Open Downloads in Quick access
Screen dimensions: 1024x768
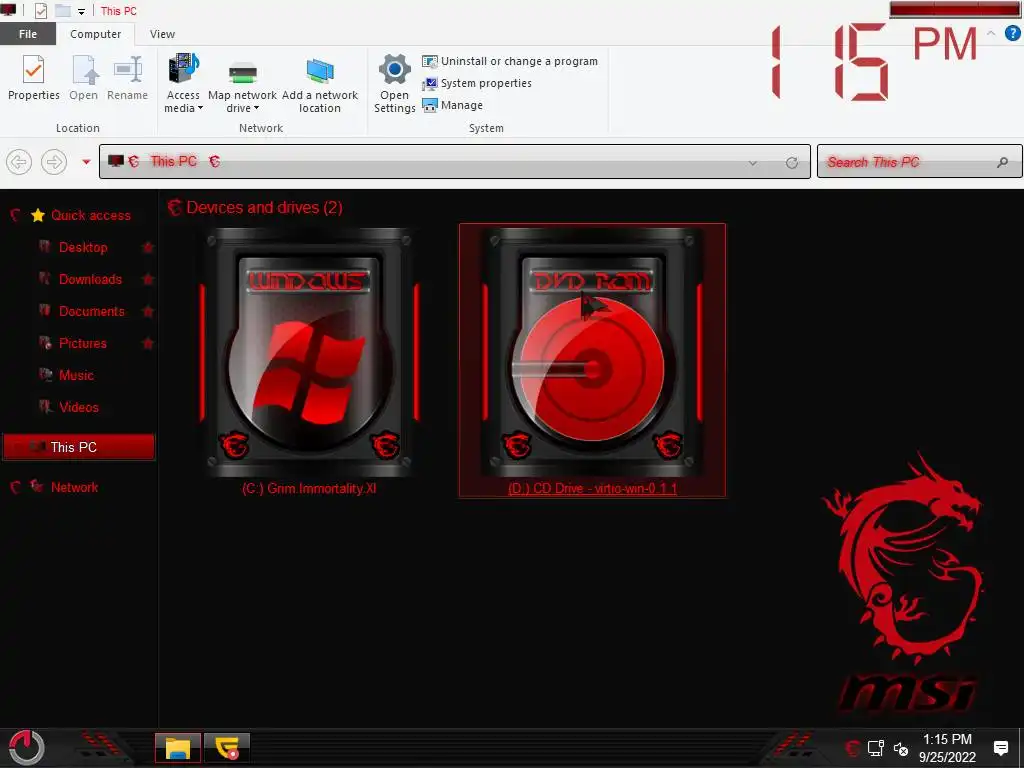90,280
